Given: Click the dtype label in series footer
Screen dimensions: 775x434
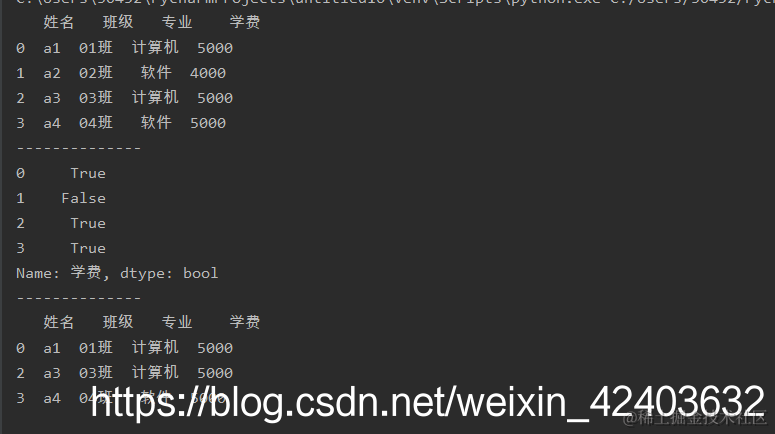Looking at the screenshot, I should coord(143,273).
